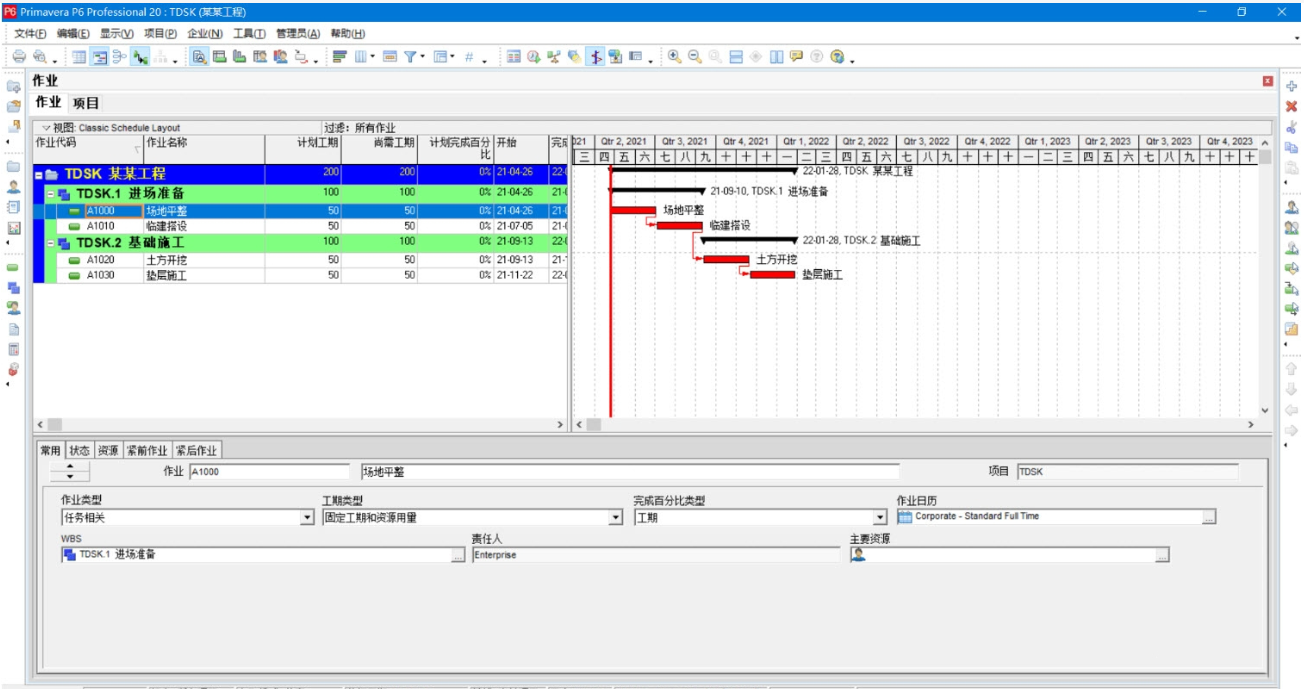Click browse button next to 作业日历 field
Viewport: 1304px width, 689px height.
click(1209, 518)
